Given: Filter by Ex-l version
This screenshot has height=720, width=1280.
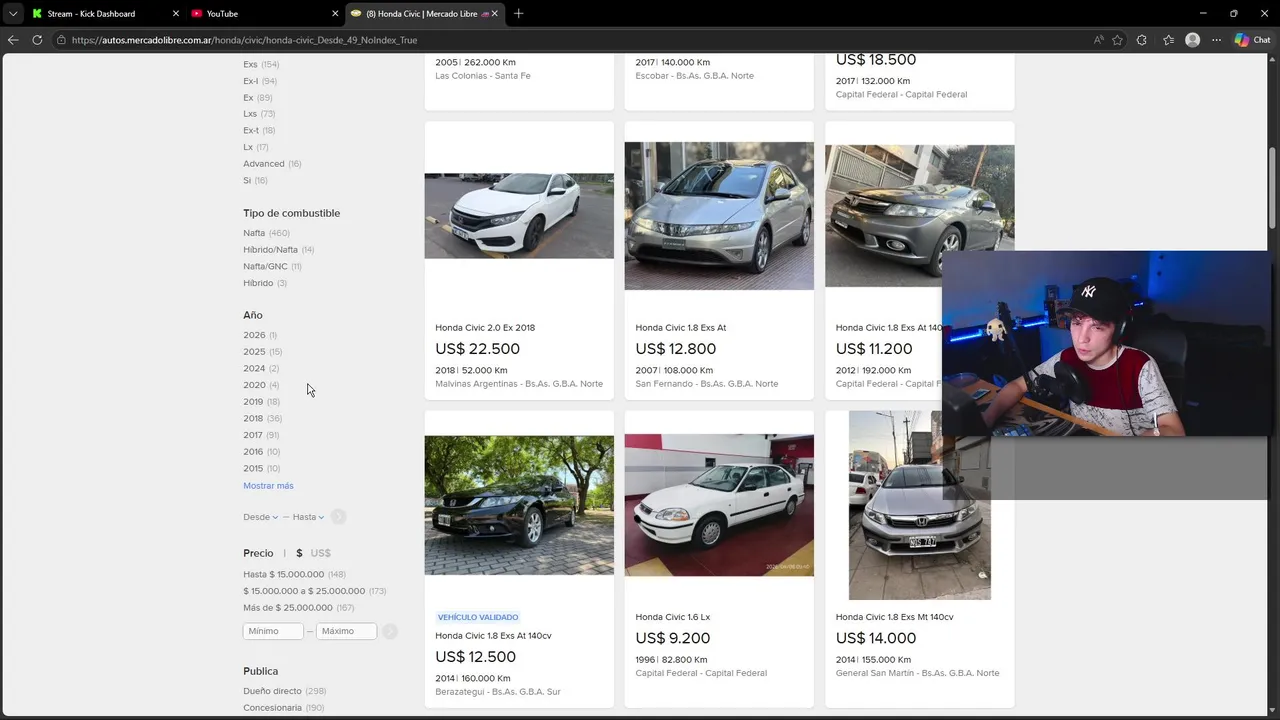Looking at the screenshot, I should pos(260,81).
